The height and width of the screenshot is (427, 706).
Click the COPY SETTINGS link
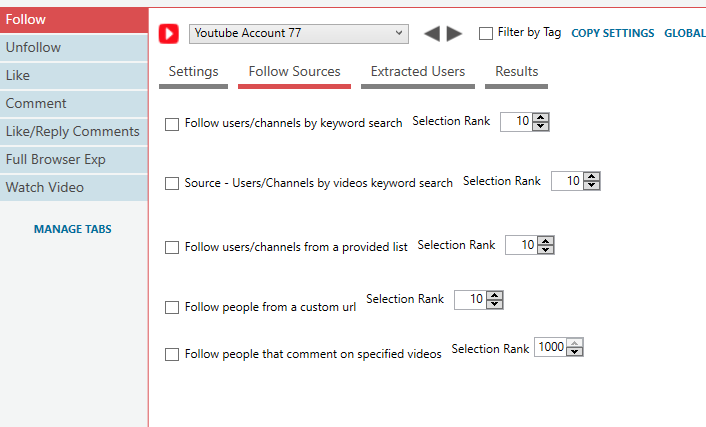coord(612,33)
